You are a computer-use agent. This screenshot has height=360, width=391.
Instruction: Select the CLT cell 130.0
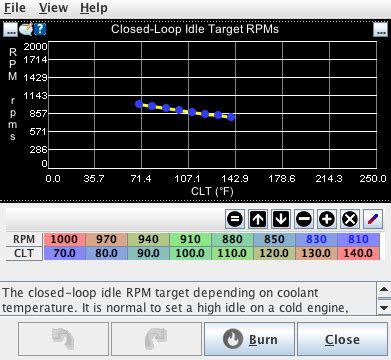click(316, 253)
